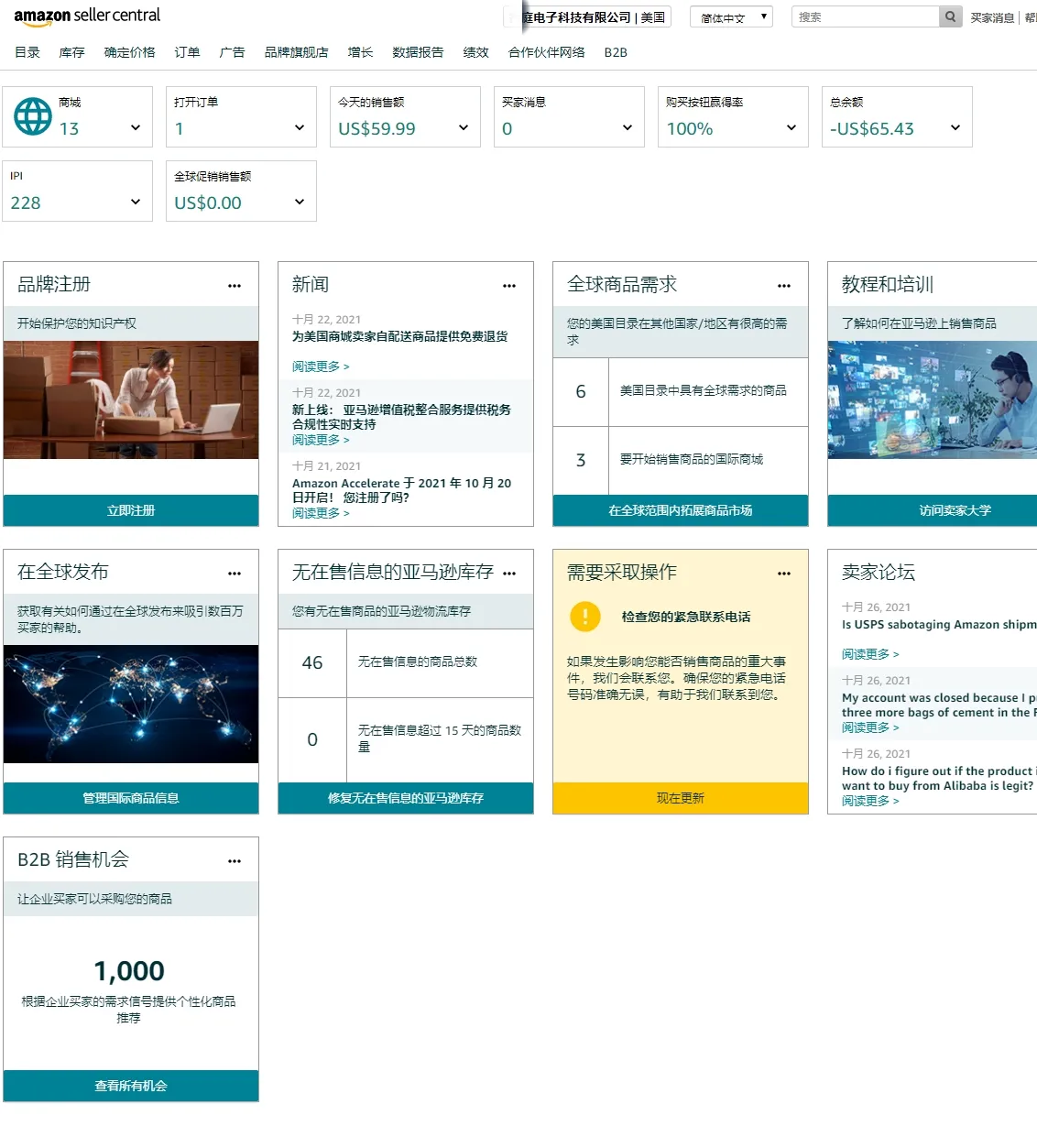Viewport: 1037px width, 1148px height.
Task: Expand the 买家消息 summary dropdown
Action: 628,128
